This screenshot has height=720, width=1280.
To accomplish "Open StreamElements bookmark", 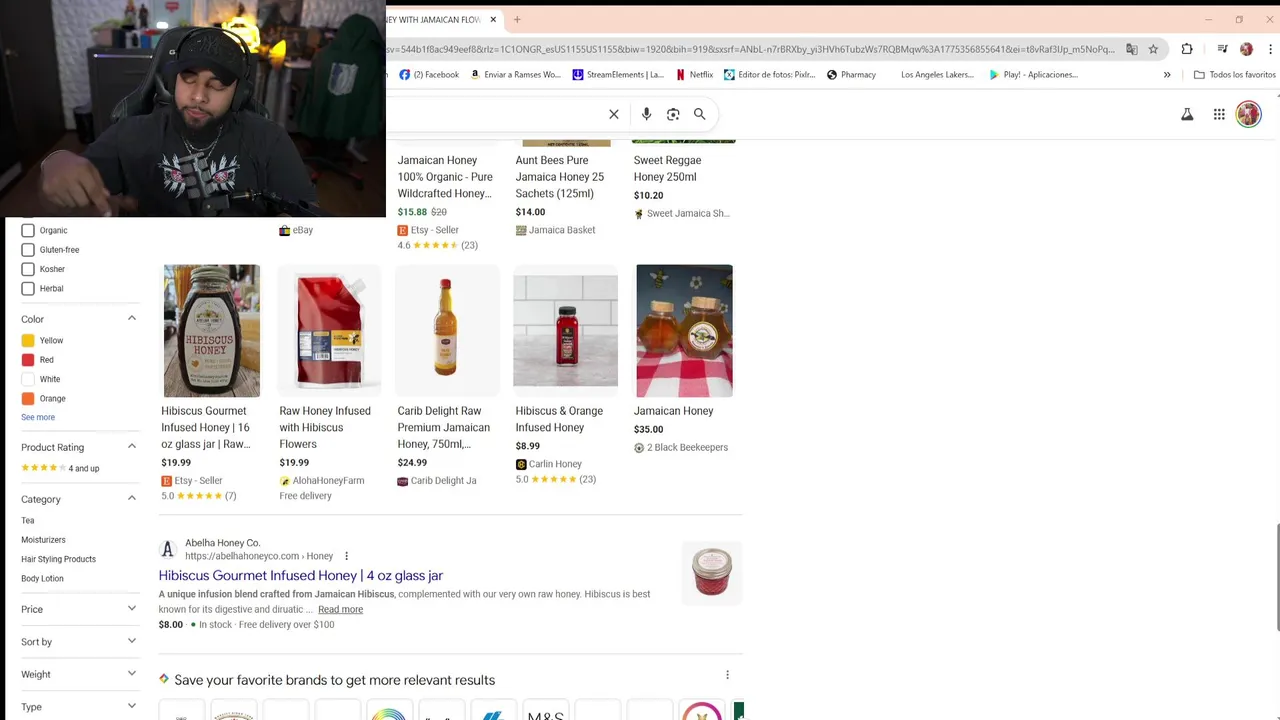I will click(618, 74).
